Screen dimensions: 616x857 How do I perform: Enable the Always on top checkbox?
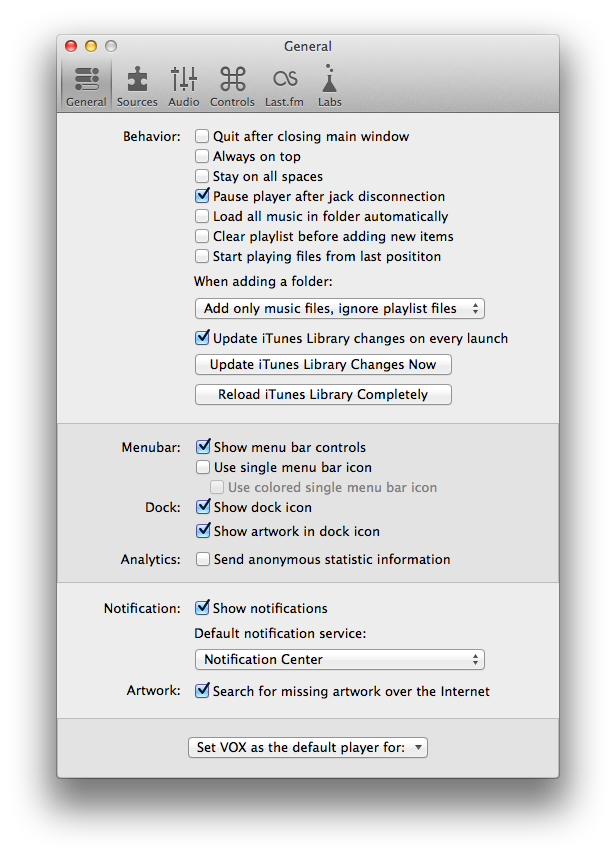coord(202,157)
